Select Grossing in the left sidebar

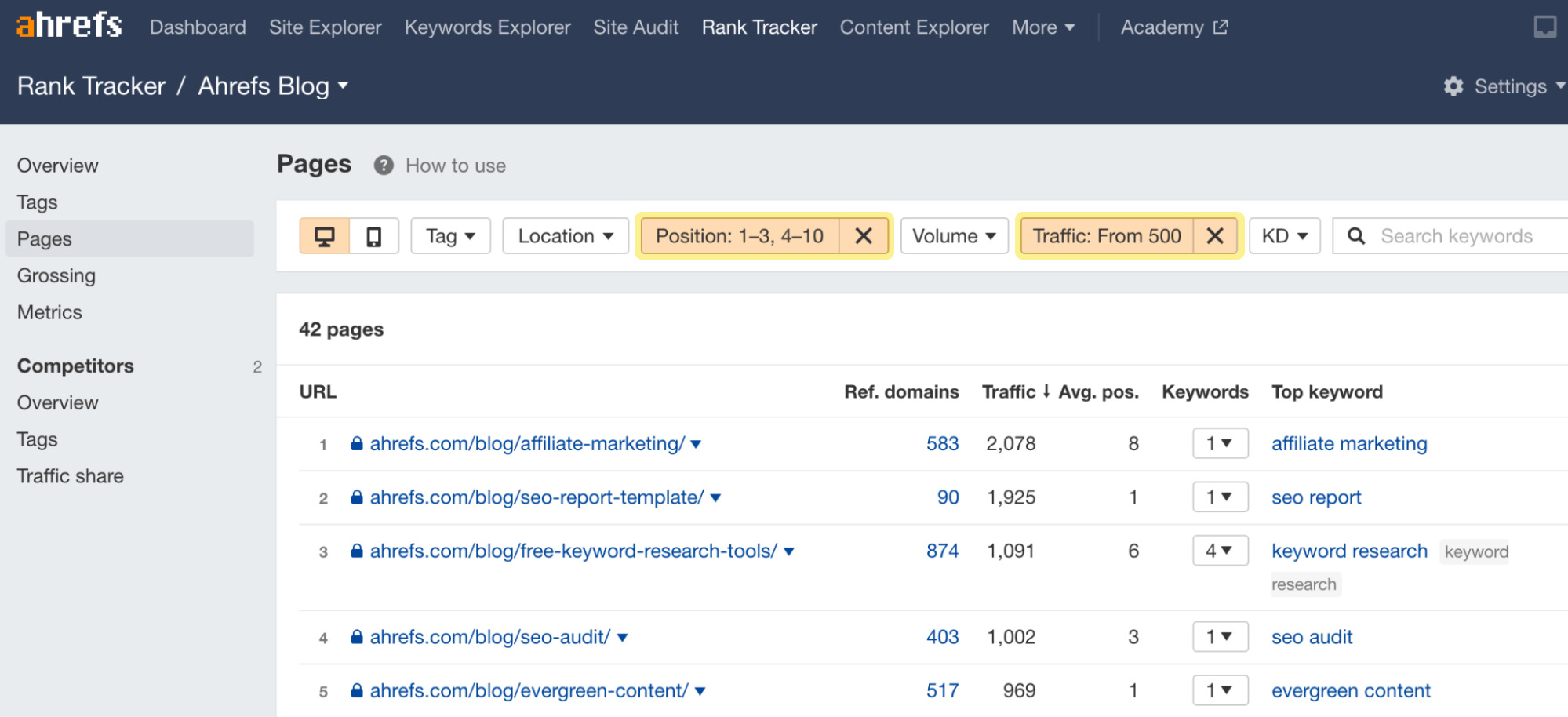click(x=56, y=276)
